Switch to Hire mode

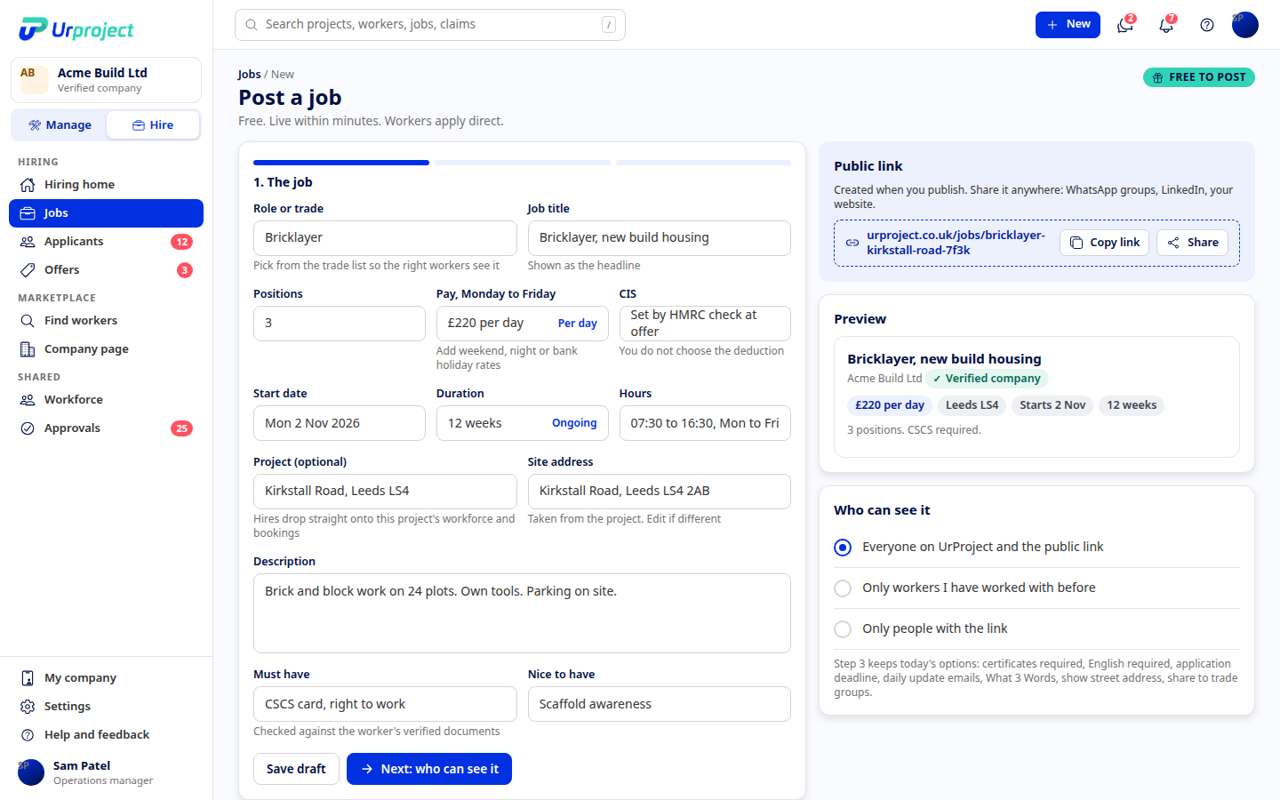[x=153, y=125]
